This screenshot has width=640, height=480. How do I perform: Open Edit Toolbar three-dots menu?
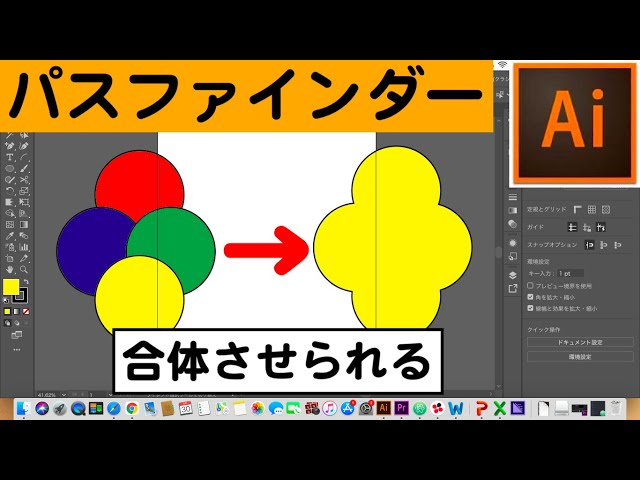[16, 350]
